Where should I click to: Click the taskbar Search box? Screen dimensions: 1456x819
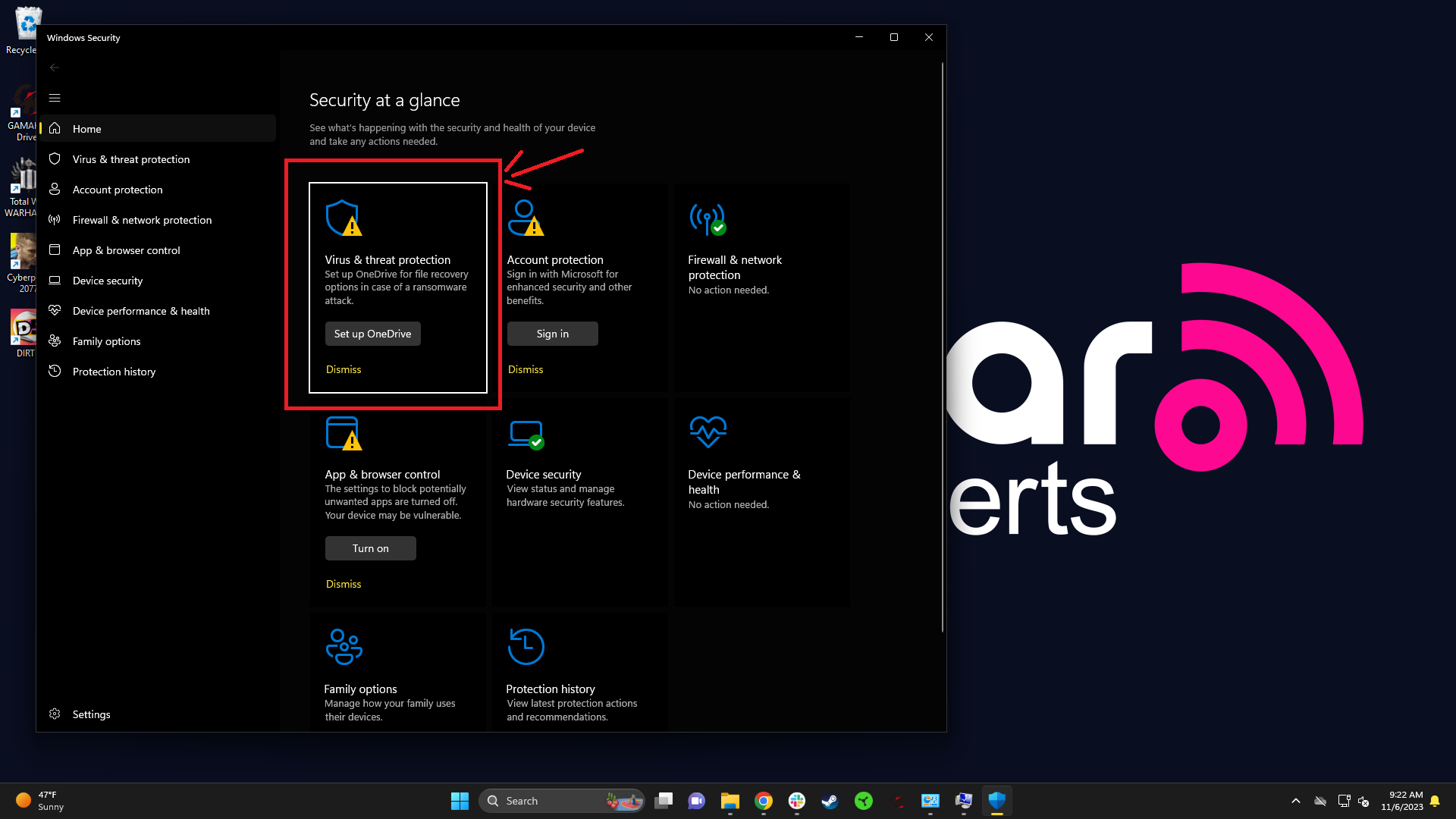(562, 801)
